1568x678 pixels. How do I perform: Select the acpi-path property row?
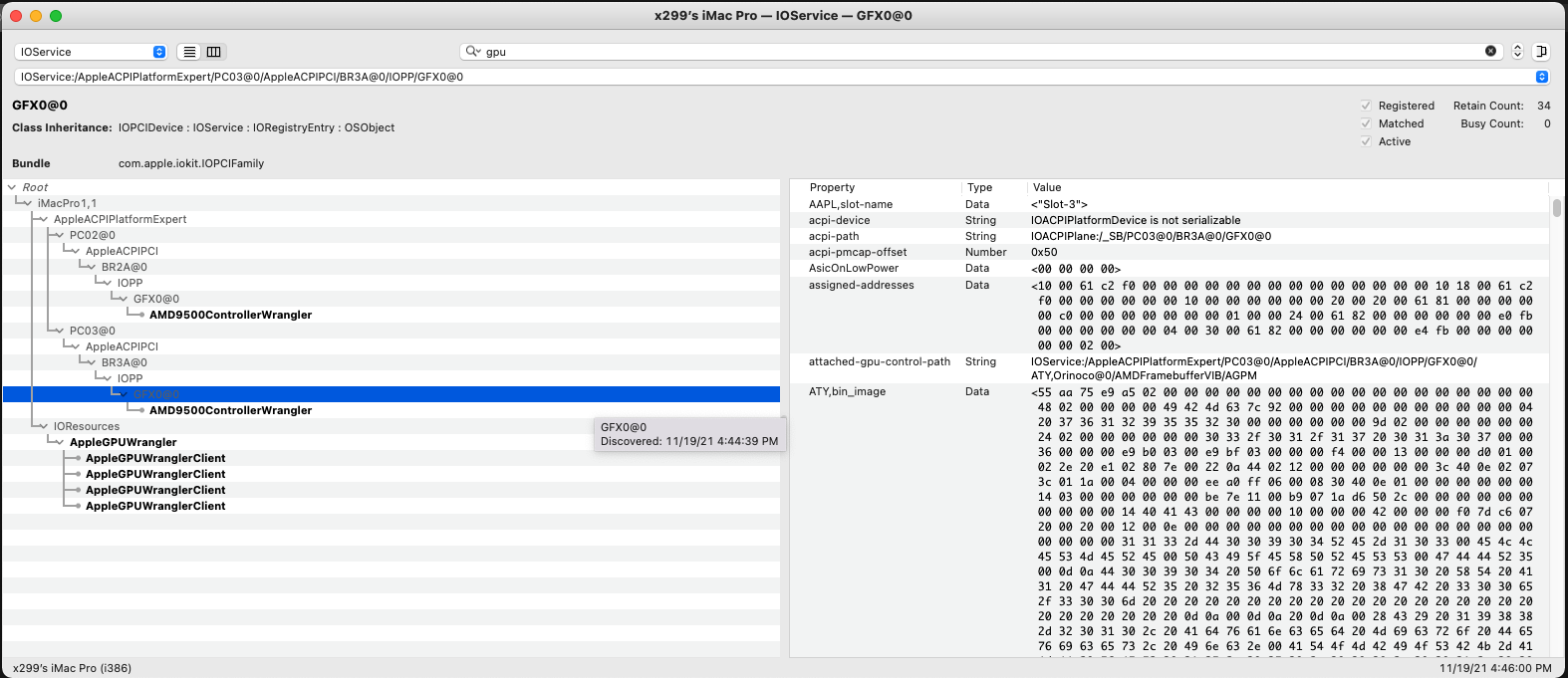click(1170, 236)
